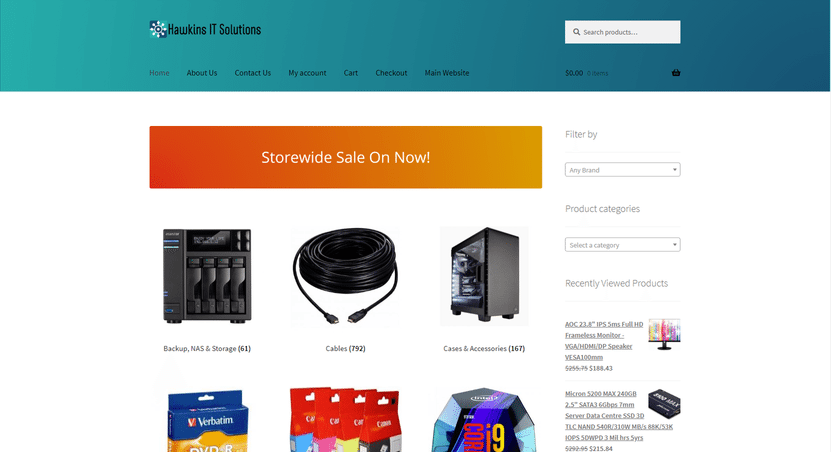The height and width of the screenshot is (452, 831).
Task: Open My account from the navigation
Action: (x=307, y=73)
